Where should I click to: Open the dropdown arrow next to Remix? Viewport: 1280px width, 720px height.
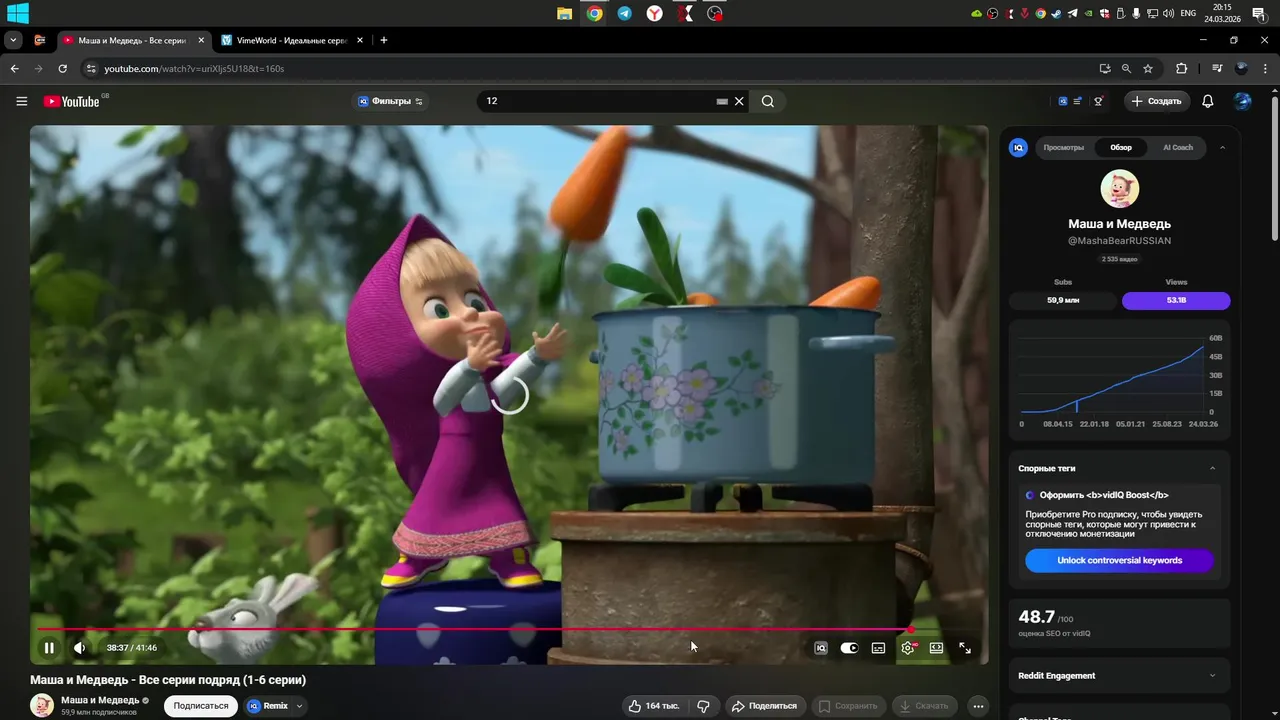click(299, 706)
